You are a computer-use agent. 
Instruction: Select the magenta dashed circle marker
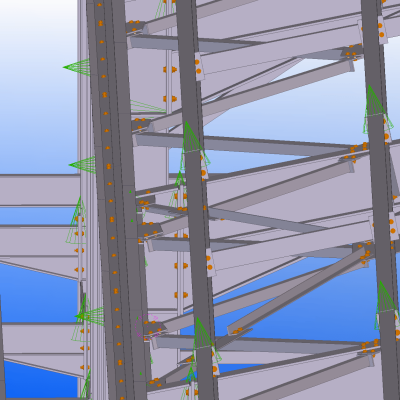(148, 326)
